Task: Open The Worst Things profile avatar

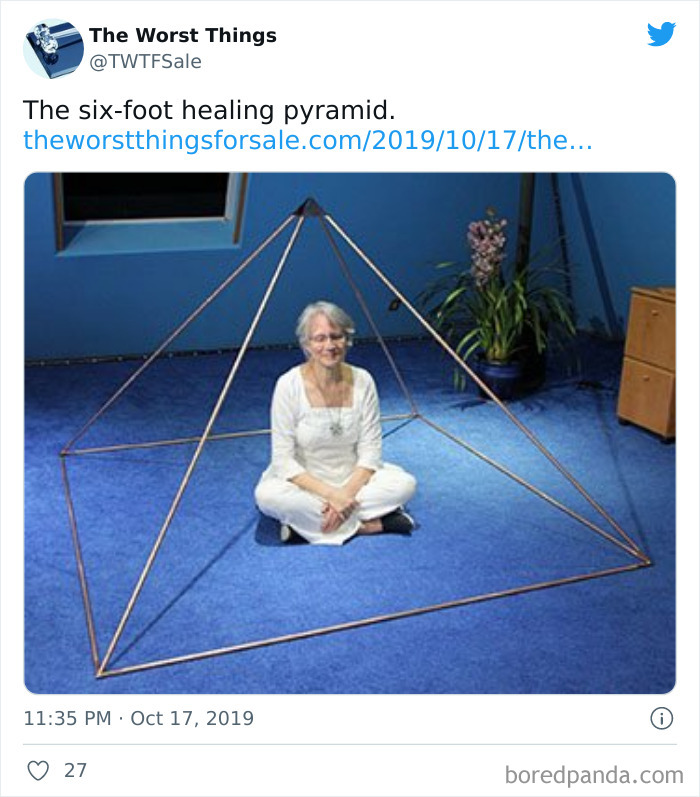Action: coord(53,48)
